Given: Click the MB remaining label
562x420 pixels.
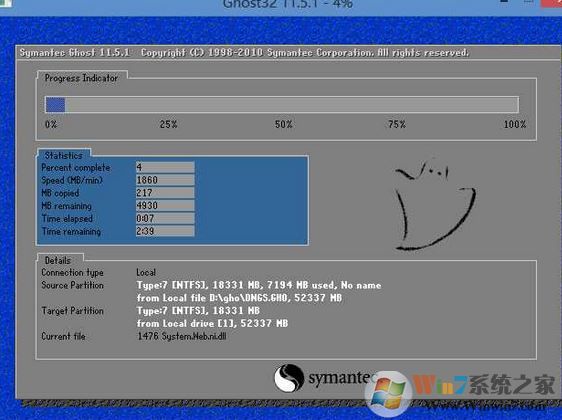Looking at the screenshot, I should pos(67,206).
